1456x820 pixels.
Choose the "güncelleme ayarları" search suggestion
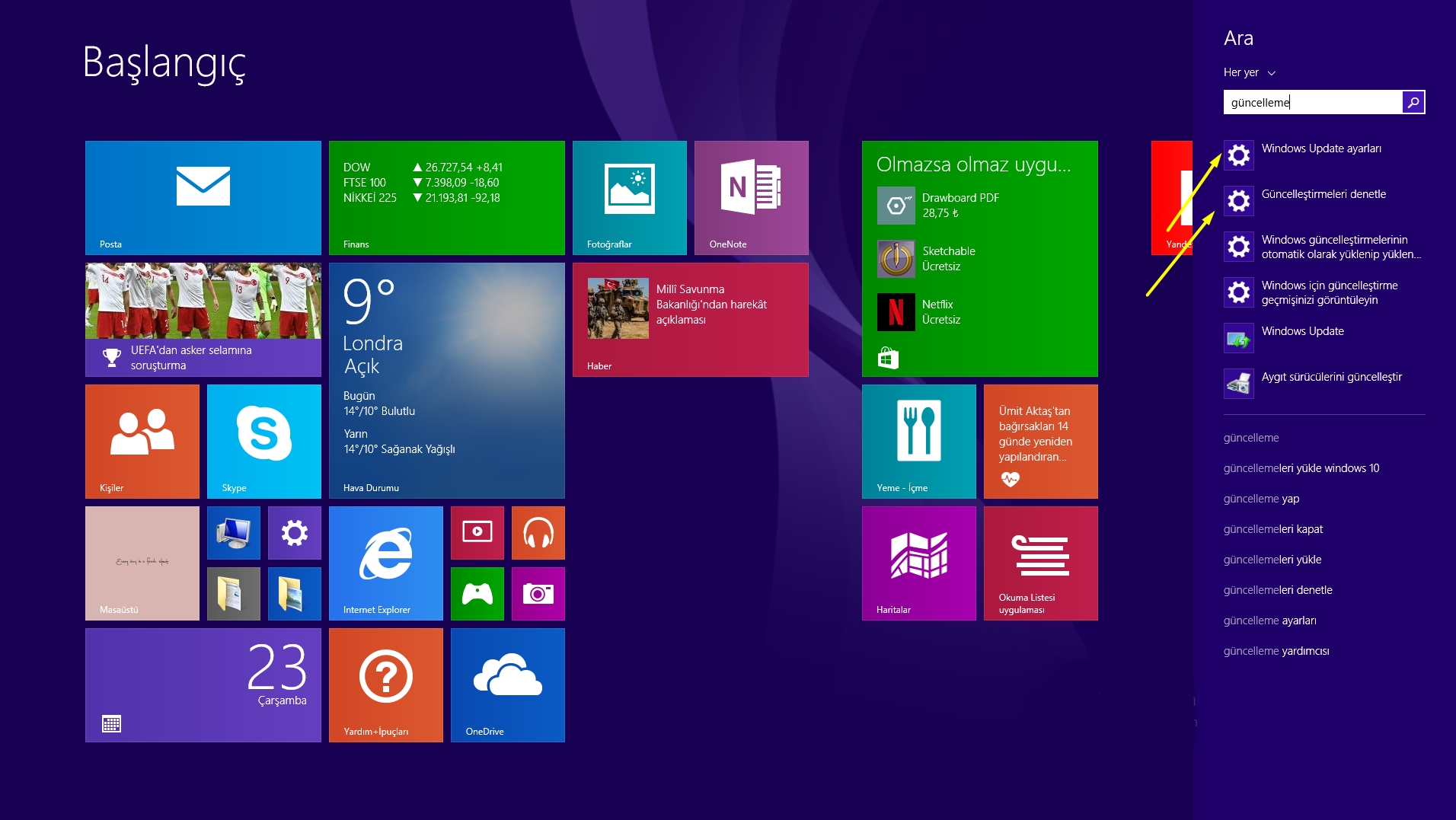point(1269,621)
